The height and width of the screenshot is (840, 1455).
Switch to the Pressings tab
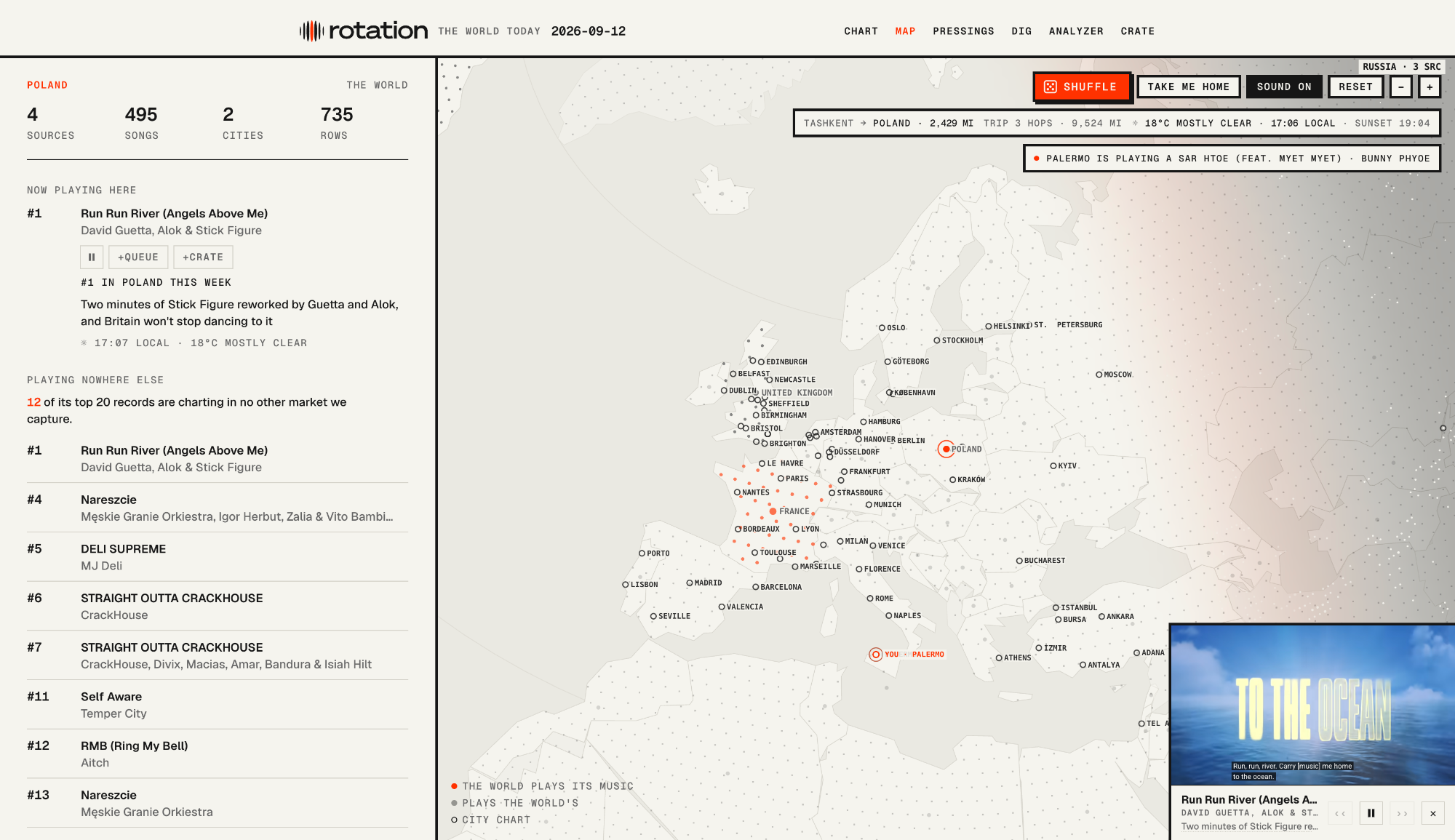coord(963,31)
